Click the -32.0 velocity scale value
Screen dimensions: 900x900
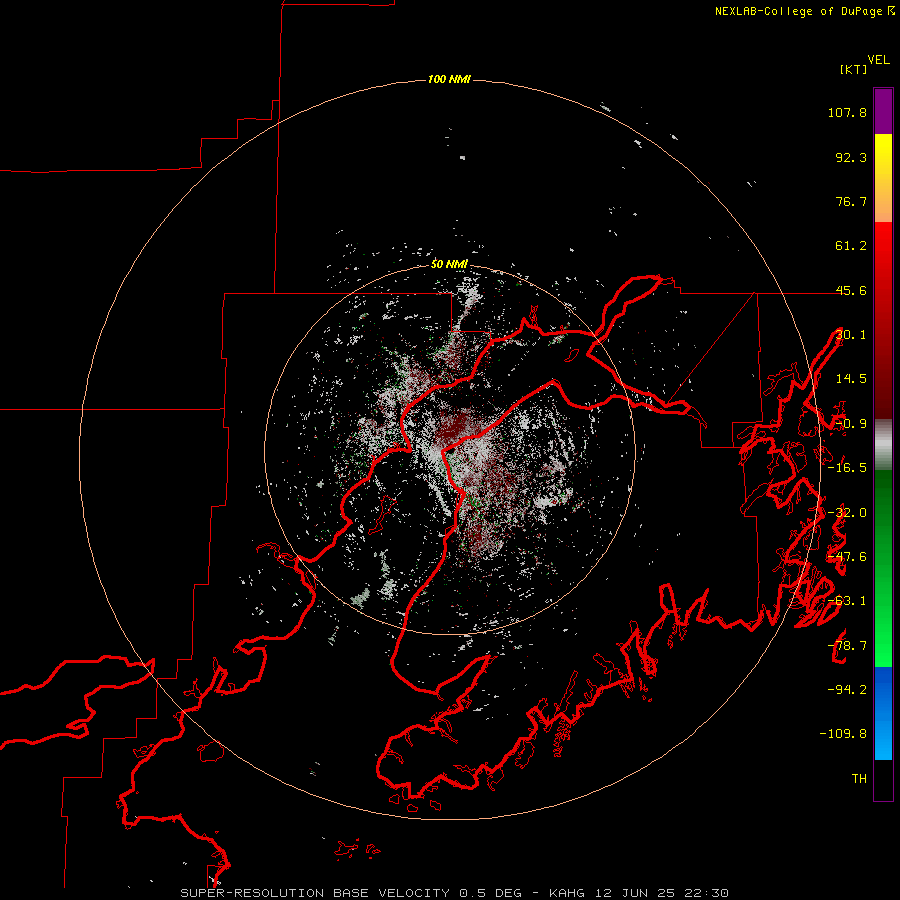(847, 513)
